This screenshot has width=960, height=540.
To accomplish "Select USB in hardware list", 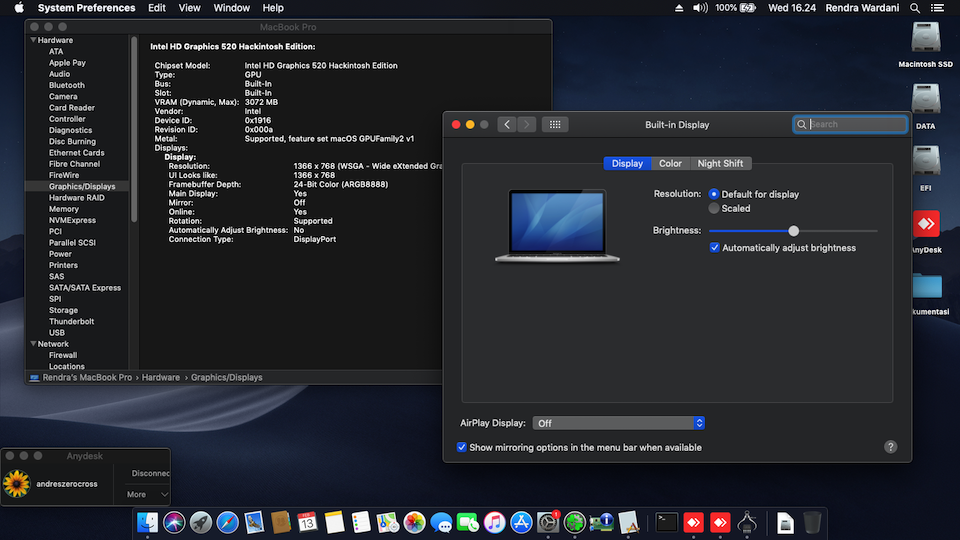I will pos(56,332).
